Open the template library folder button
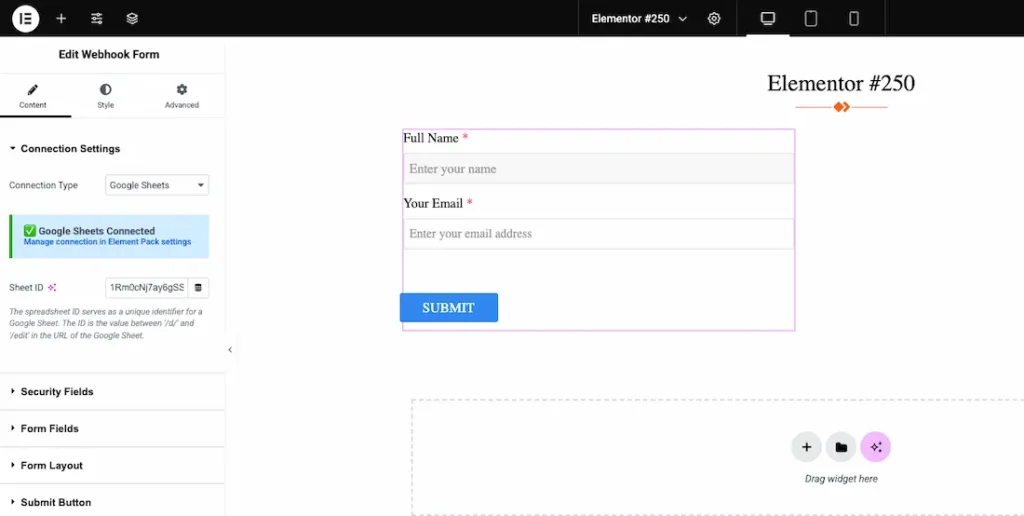 841,447
